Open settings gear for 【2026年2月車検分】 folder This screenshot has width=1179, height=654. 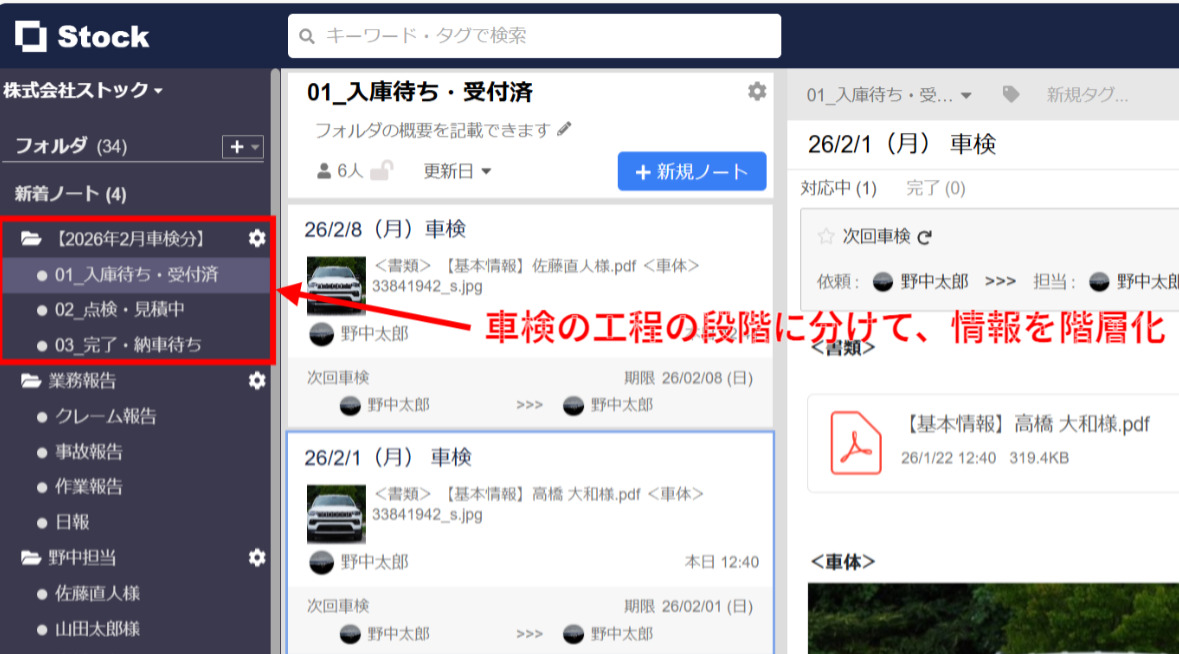coord(257,239)
